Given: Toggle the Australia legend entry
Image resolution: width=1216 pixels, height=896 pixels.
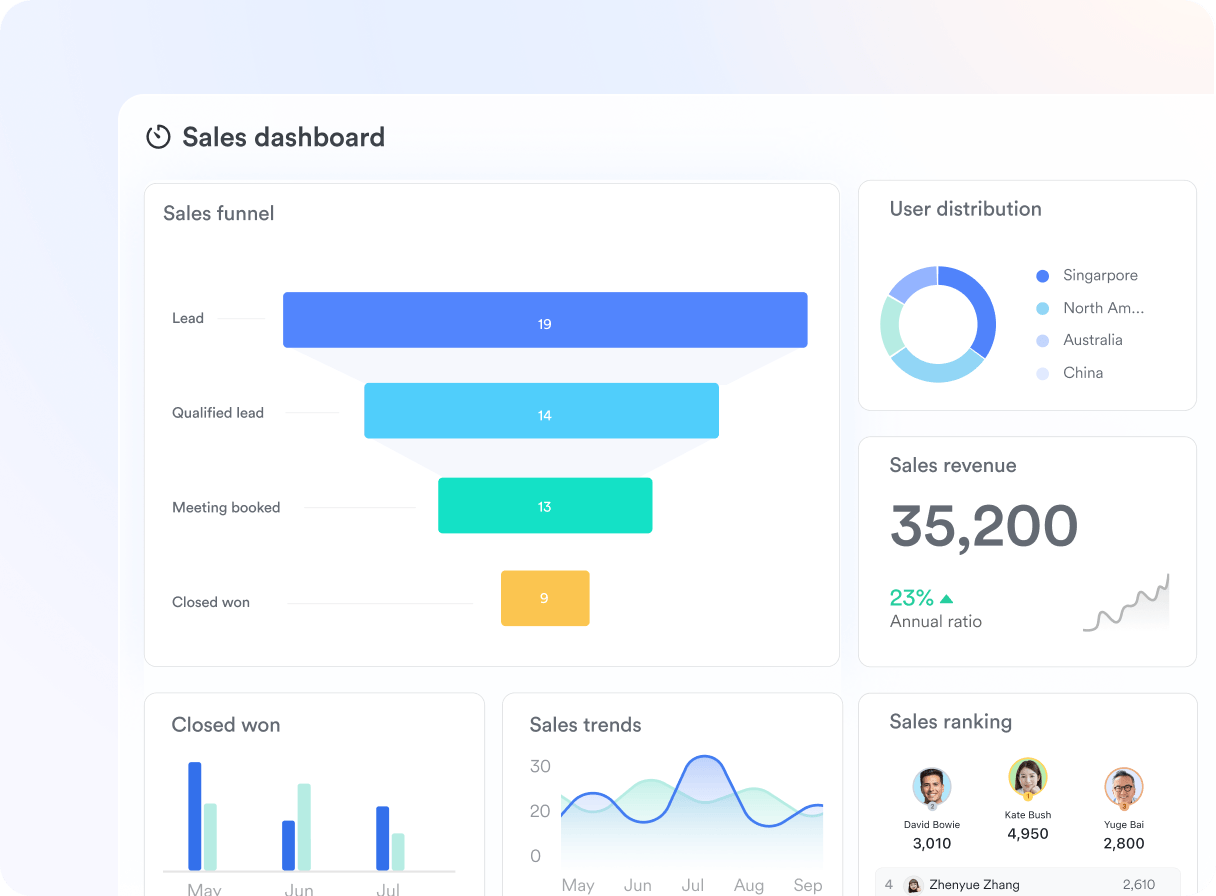Looking at the screenshot, I should click(x=1079, y=340).
